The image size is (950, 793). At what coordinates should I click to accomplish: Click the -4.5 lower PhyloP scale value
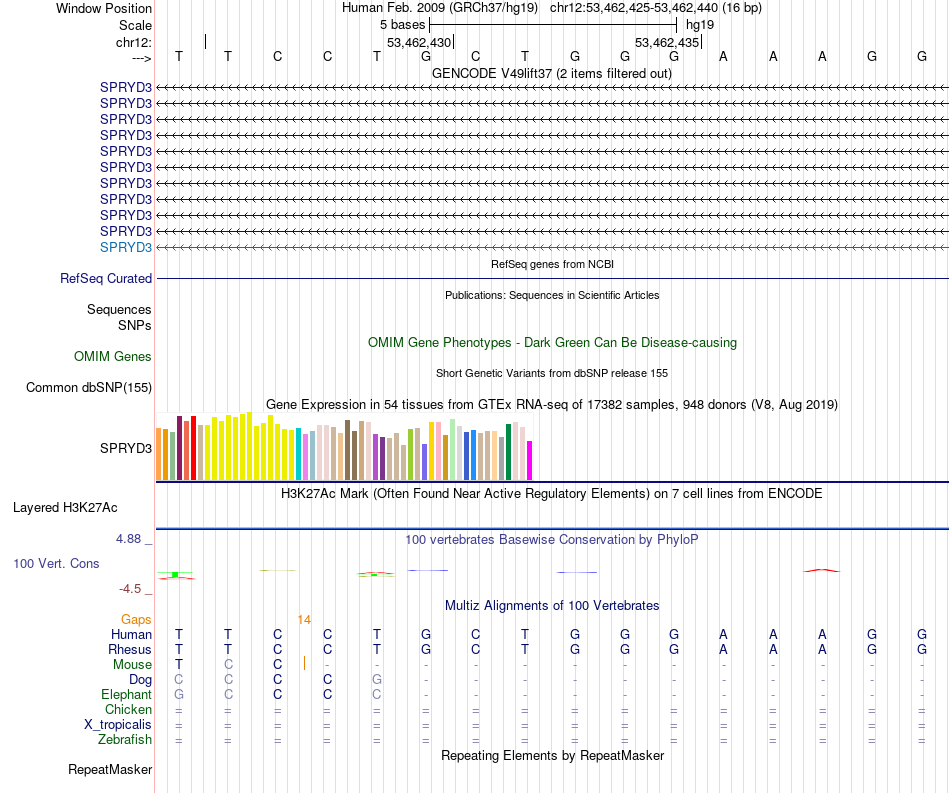[130, 589]
